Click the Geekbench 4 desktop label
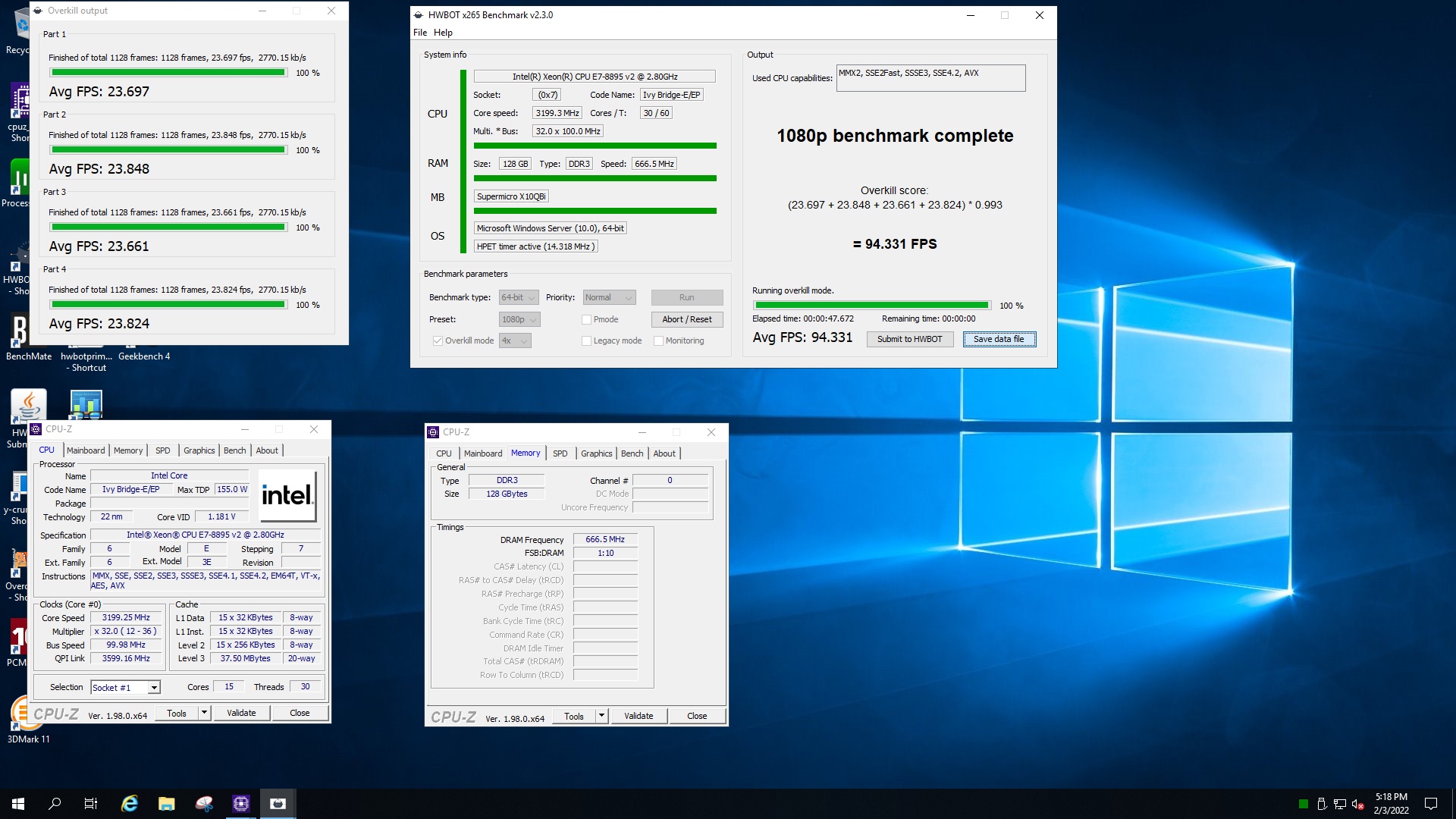 click(144, 356)
